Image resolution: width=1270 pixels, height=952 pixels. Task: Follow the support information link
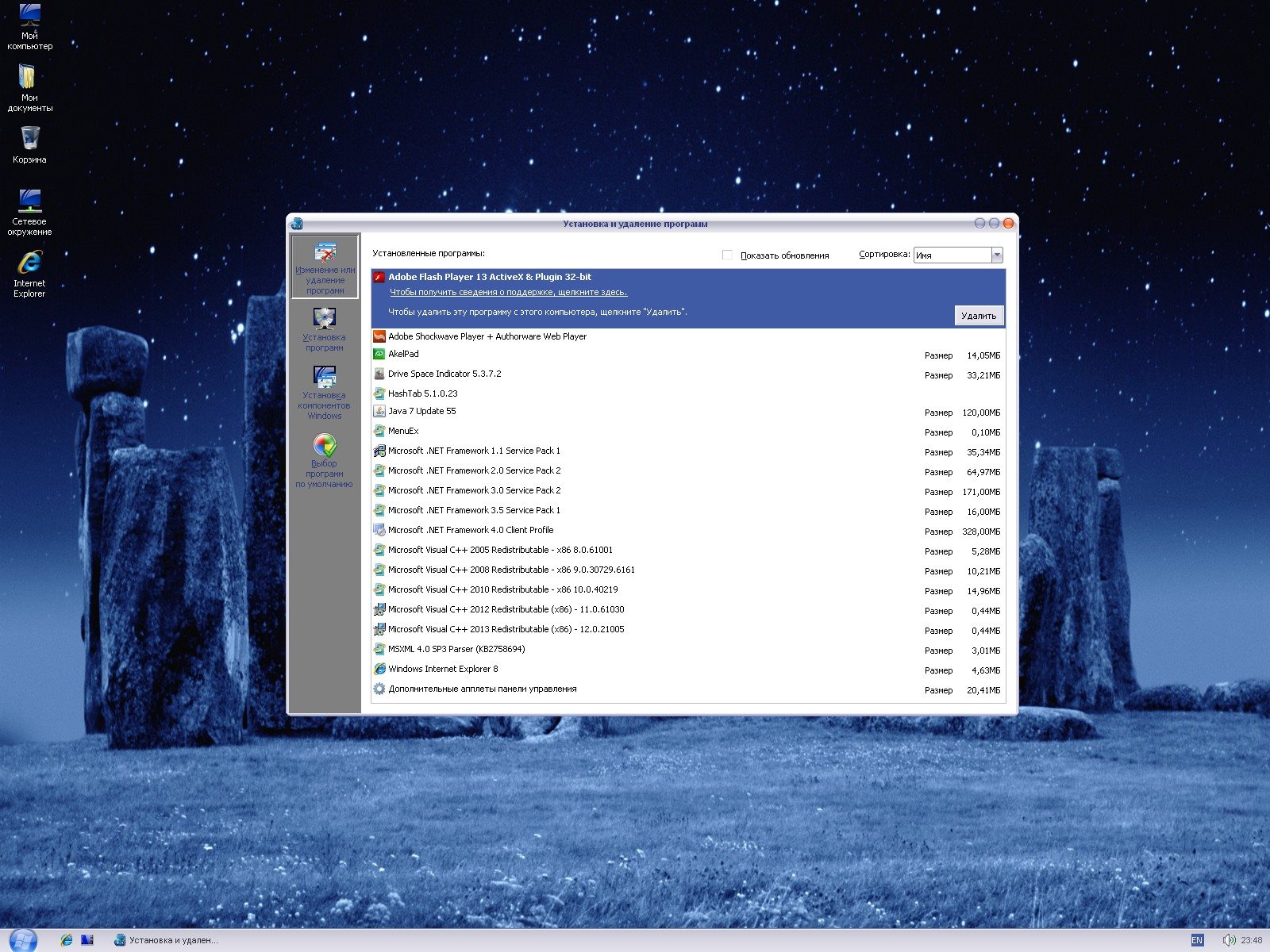(x=508, y=293)
